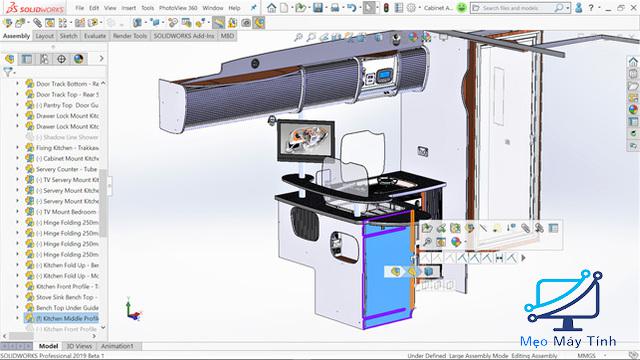Click the Edit Appearance sphere icon in viewport toolbar
Screen dimensions: 640x360
coord(413,38)
